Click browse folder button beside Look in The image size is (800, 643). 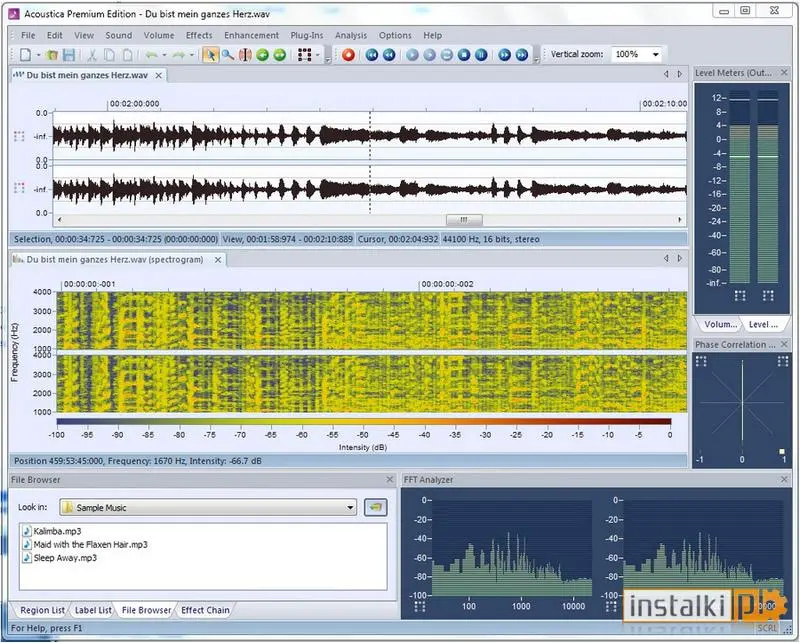click(x=376, y=507)
